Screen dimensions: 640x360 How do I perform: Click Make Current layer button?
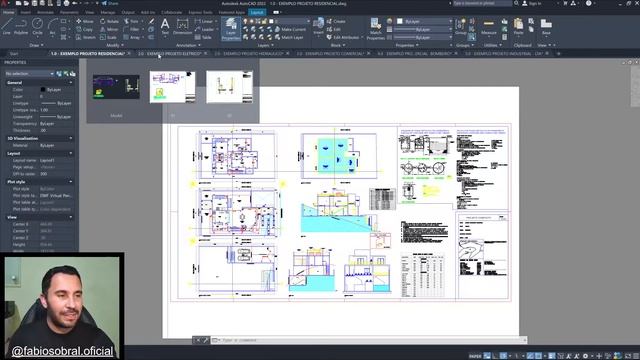(290, 29)
